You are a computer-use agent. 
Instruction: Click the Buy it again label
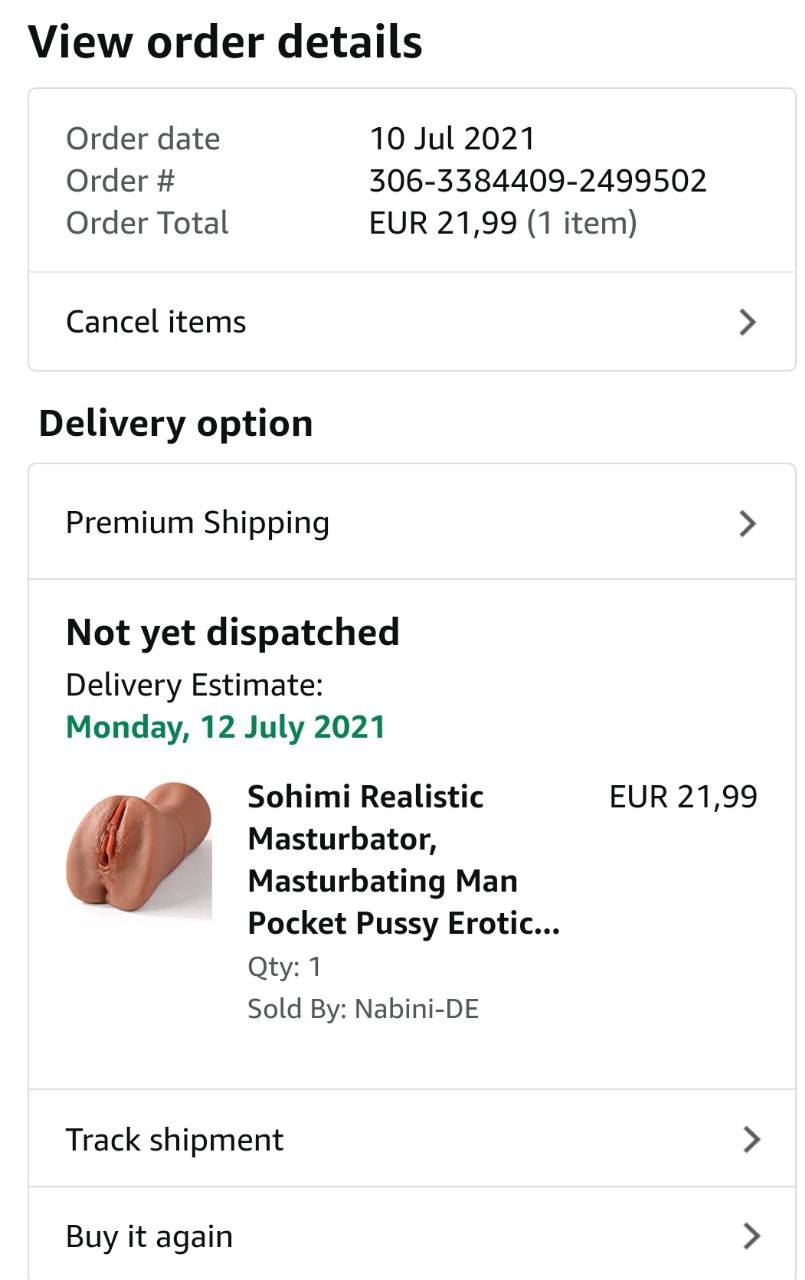click(149, 1237)
